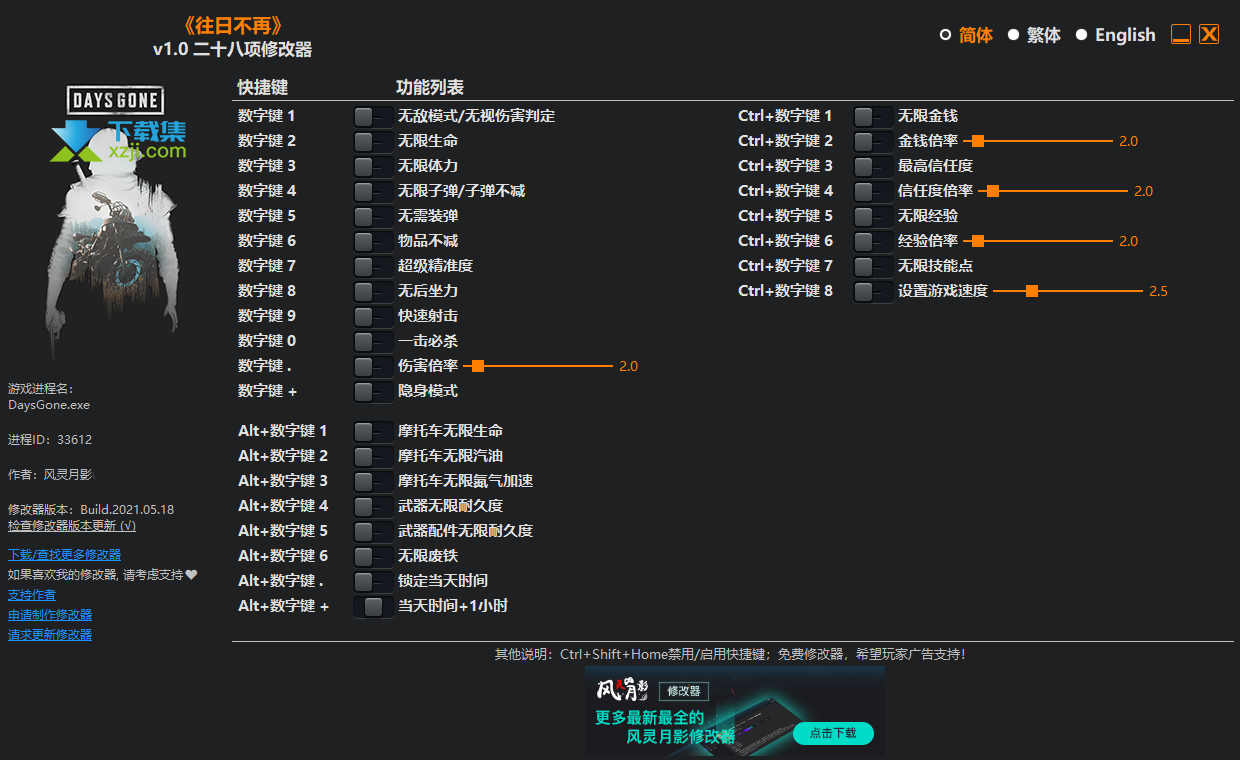1240x760 pixels.
Task: Select 繁体 language radio button
Action: pos(1013,35)
